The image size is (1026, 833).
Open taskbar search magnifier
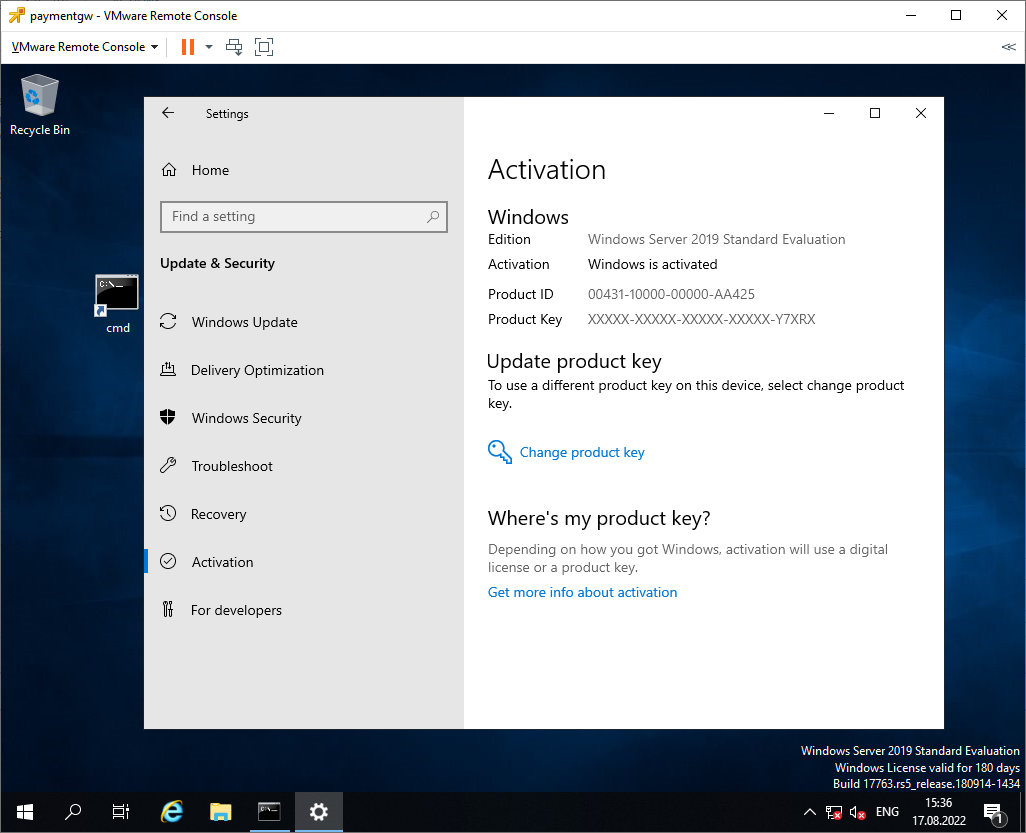click(73, 812)
